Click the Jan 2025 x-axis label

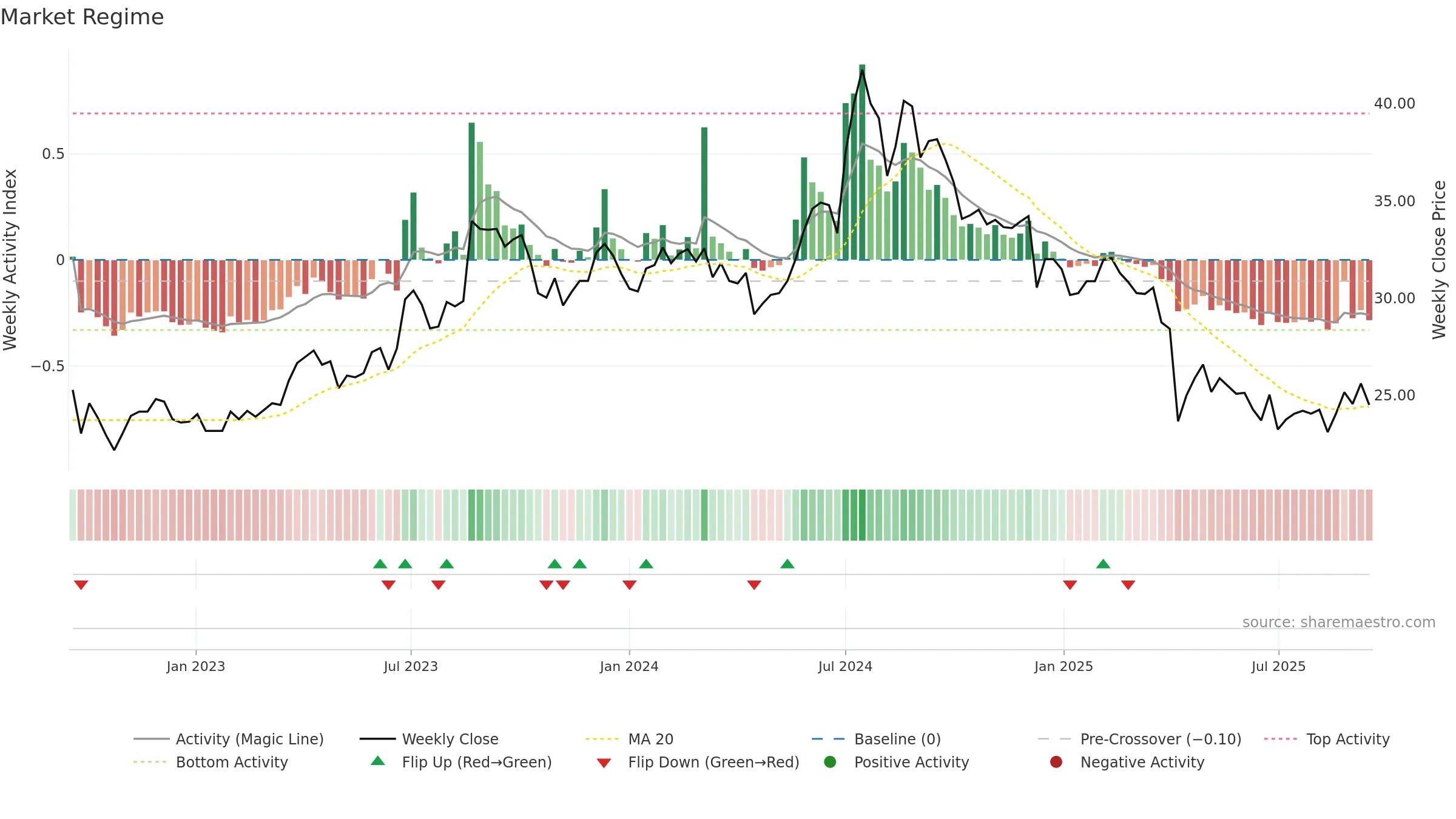pyautogui.click(x=1063, y=666)
